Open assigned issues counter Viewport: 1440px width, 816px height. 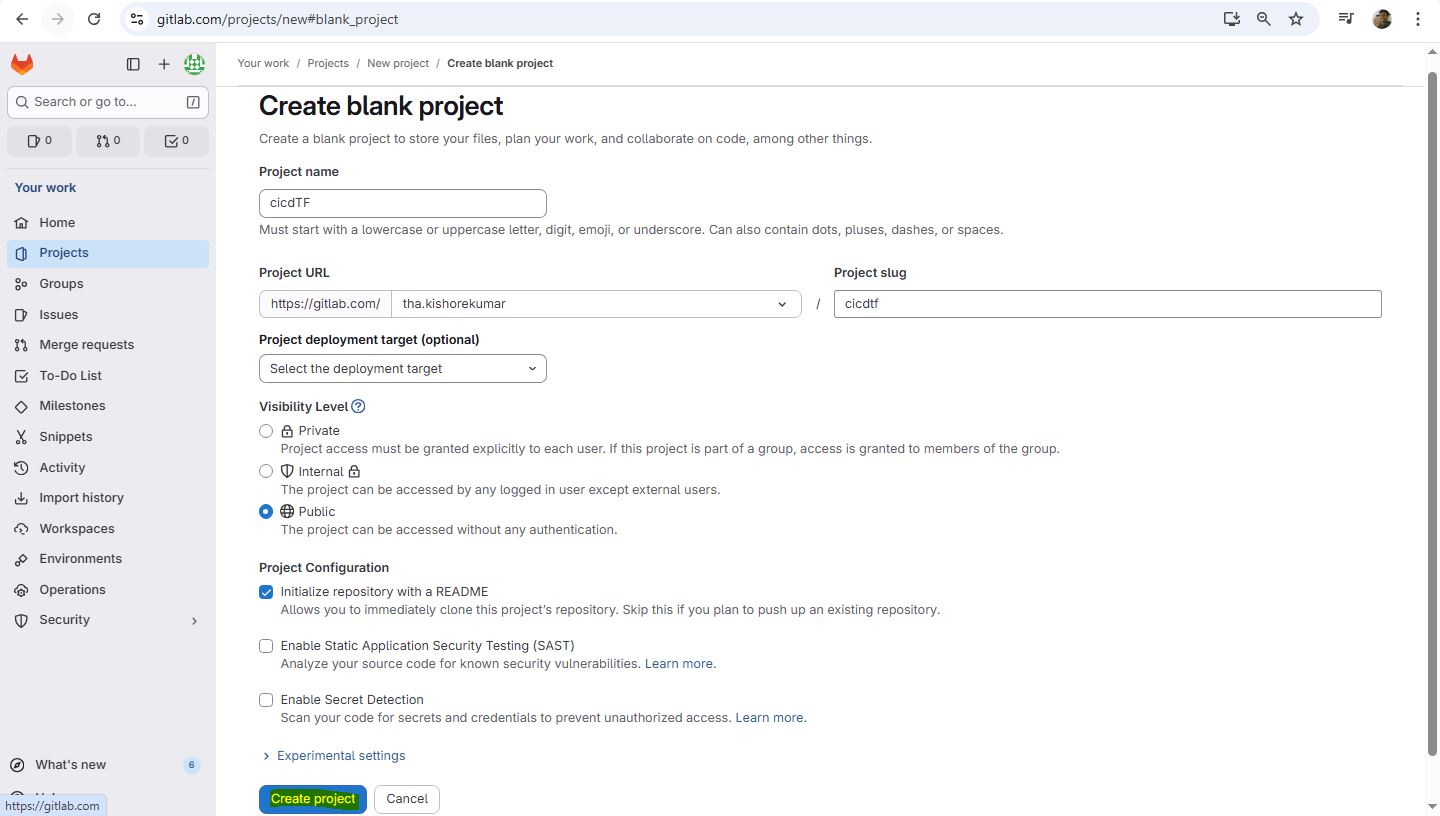pos(40,141)
